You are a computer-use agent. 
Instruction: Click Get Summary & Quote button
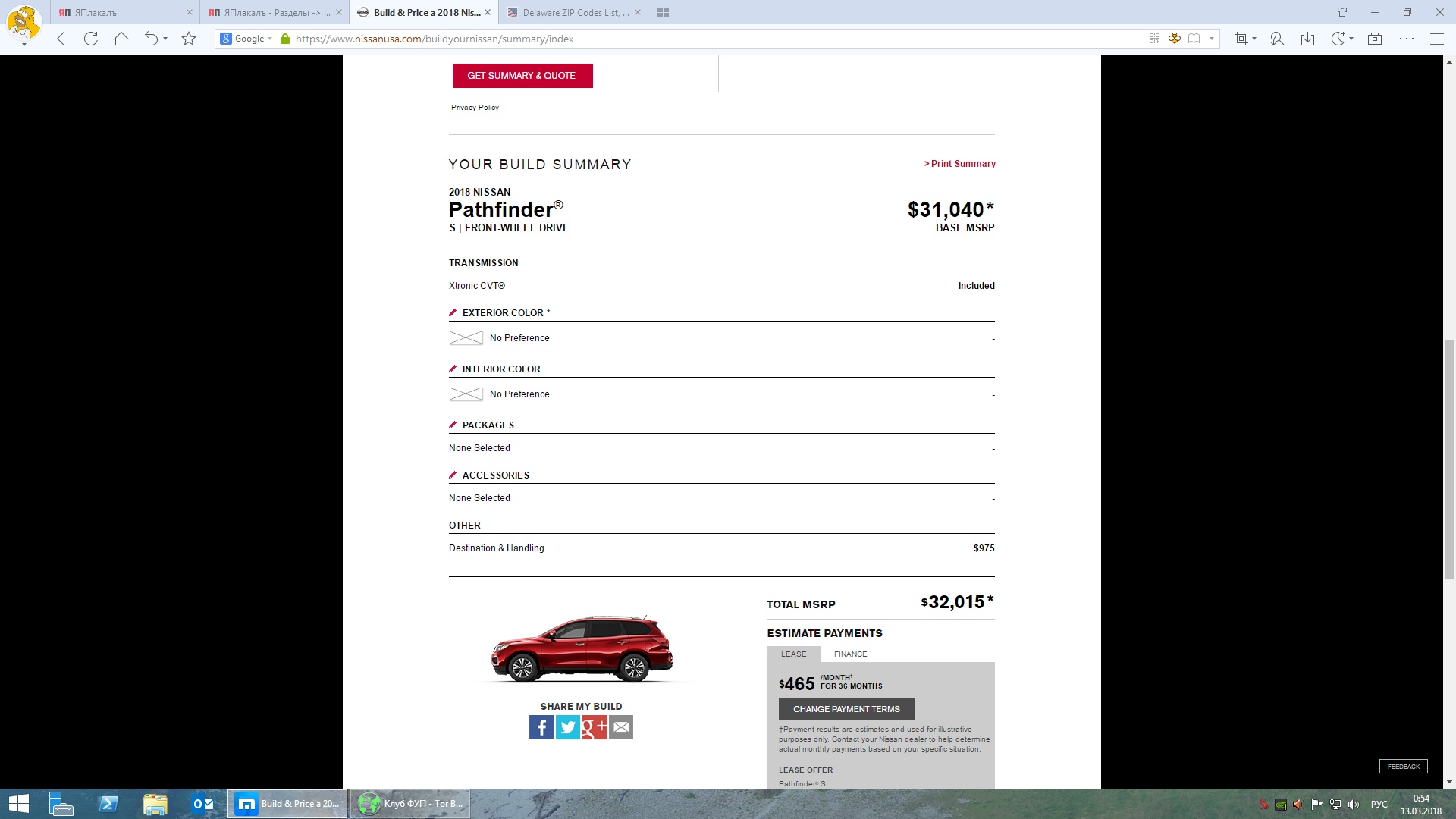pos(522,76)
